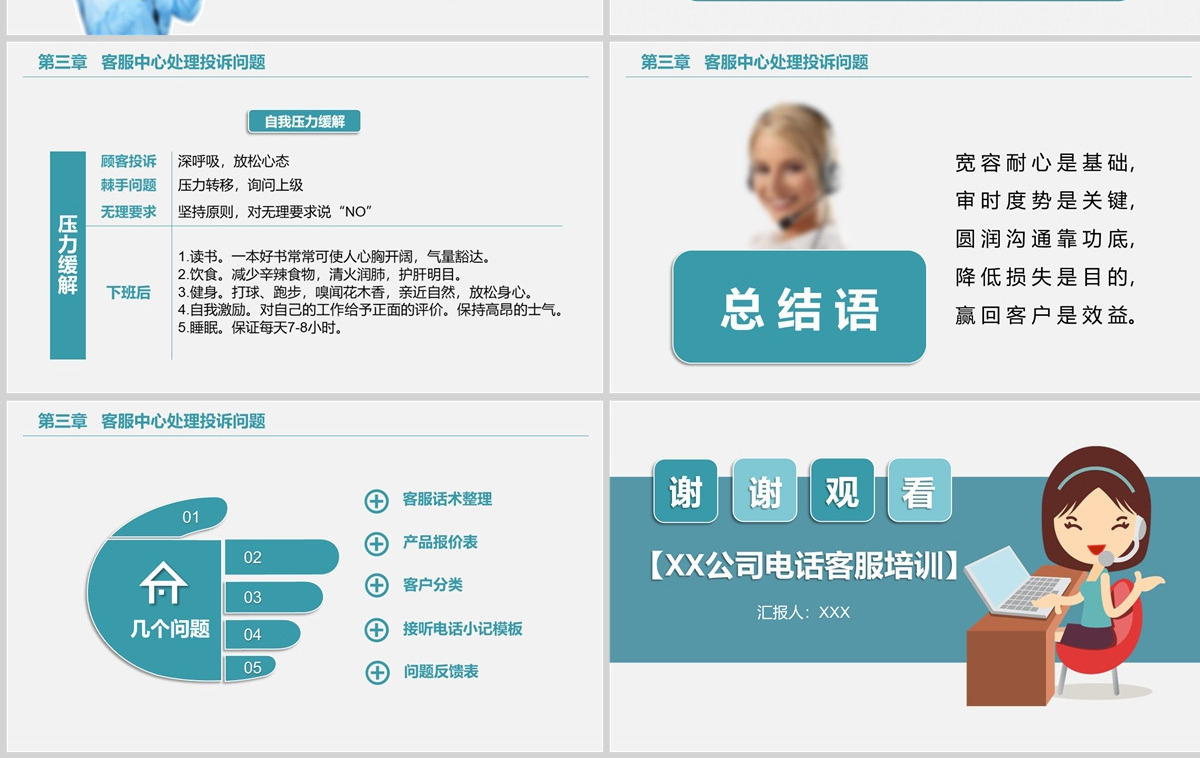1200x758 pixels.
Task: Click the line 宽容耐心是基础
Action: (1046, 163)
